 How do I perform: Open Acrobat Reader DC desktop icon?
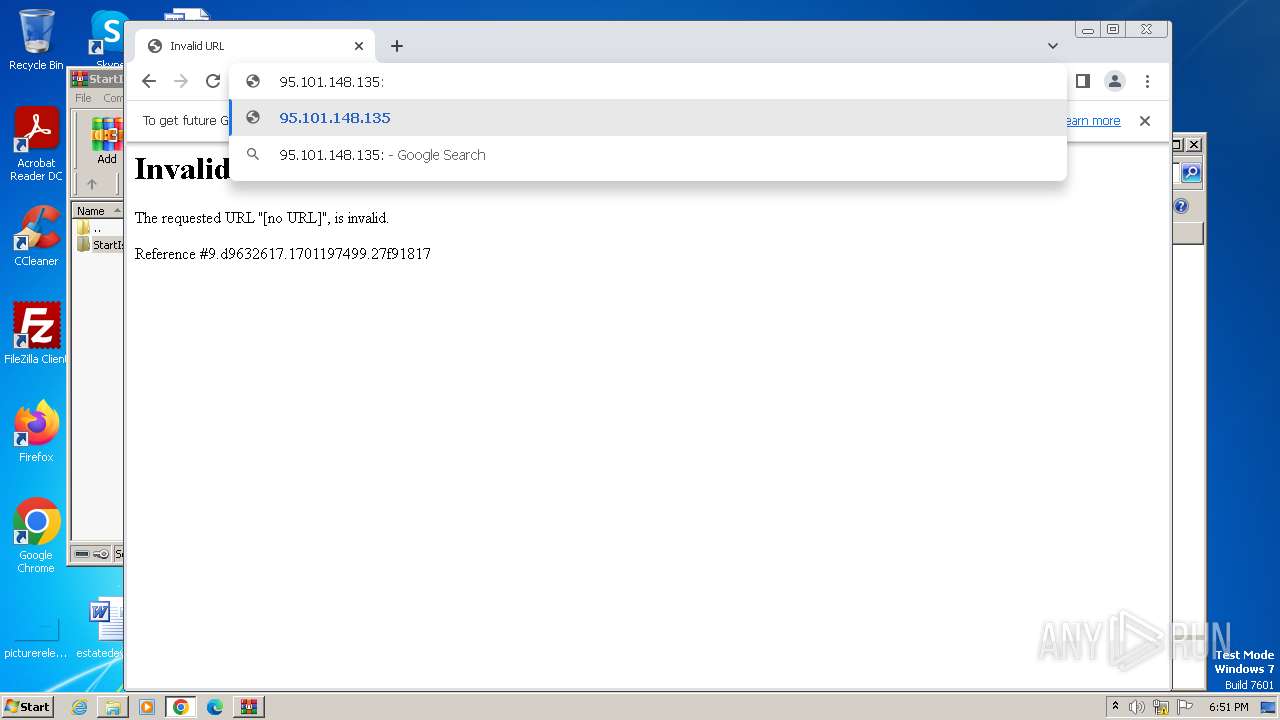[36, 144]
